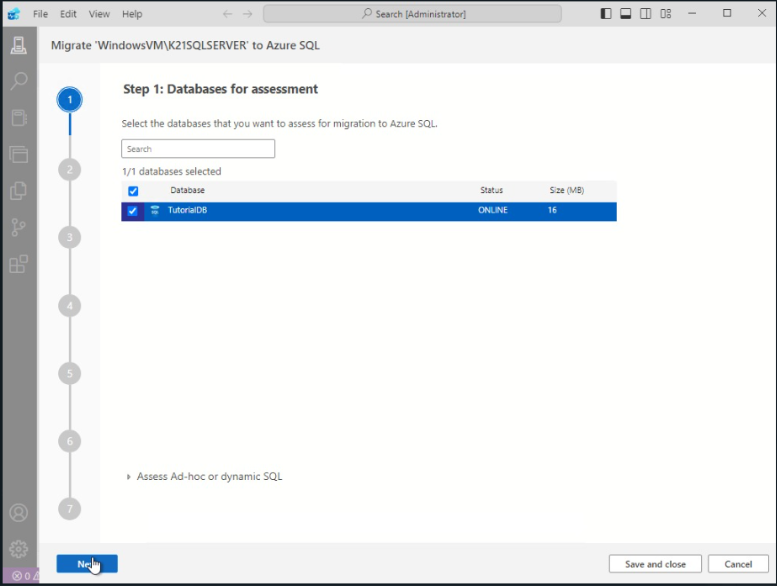Jump to wizard step 2 circle
This screenshot has height=586, width=777.
pos(69,169)
